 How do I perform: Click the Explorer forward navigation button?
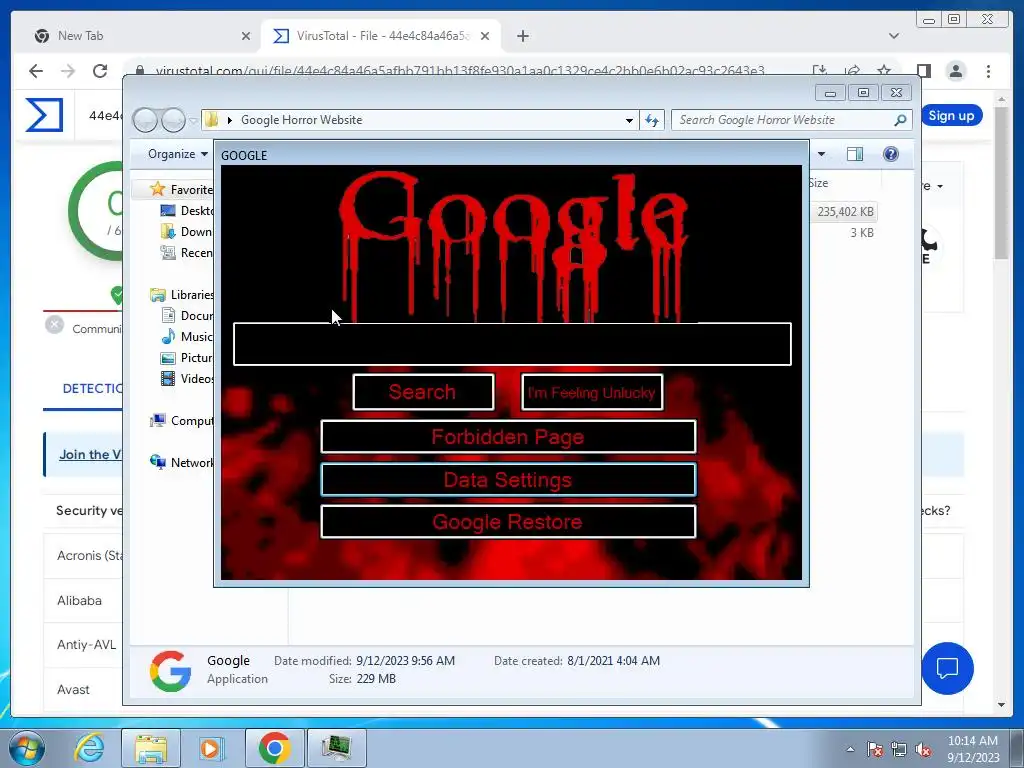click(173, 120)
